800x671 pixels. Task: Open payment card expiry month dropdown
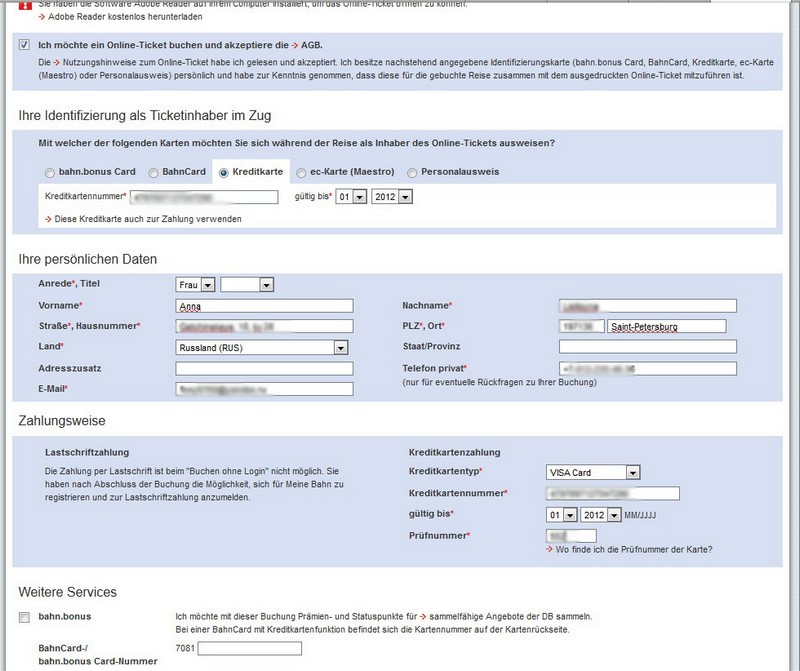pos(562,515)
